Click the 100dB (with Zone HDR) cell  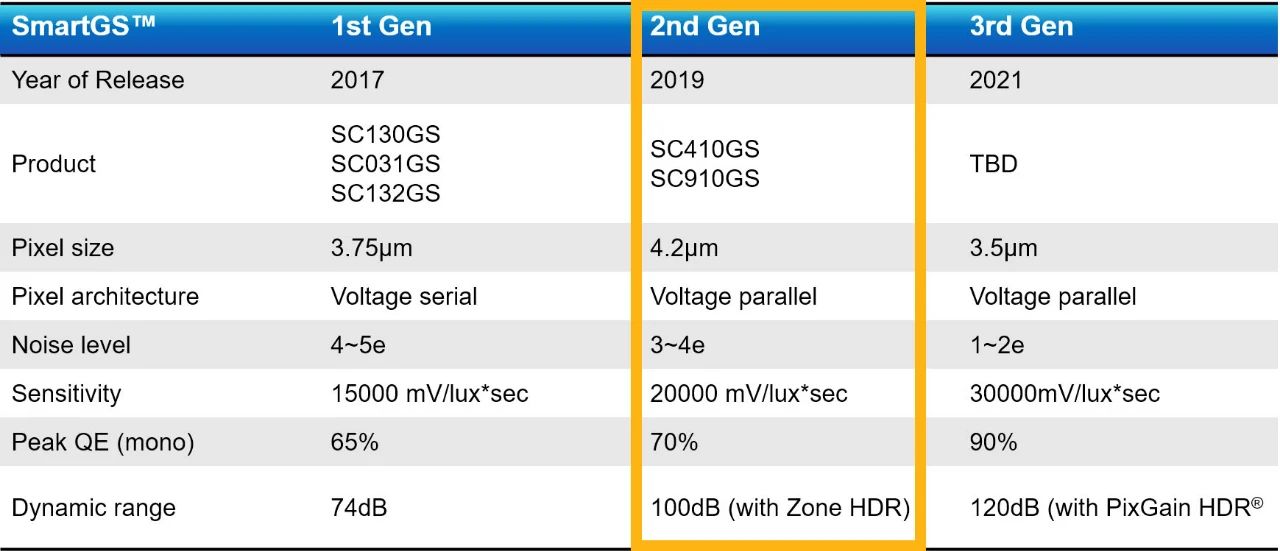(x=780, y=508)
